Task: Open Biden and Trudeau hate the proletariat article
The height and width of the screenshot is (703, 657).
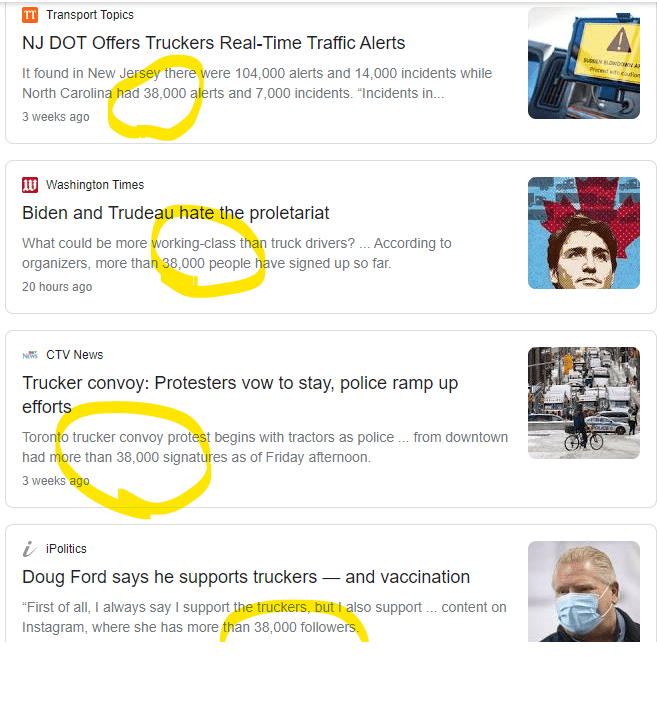Action: 175,213
